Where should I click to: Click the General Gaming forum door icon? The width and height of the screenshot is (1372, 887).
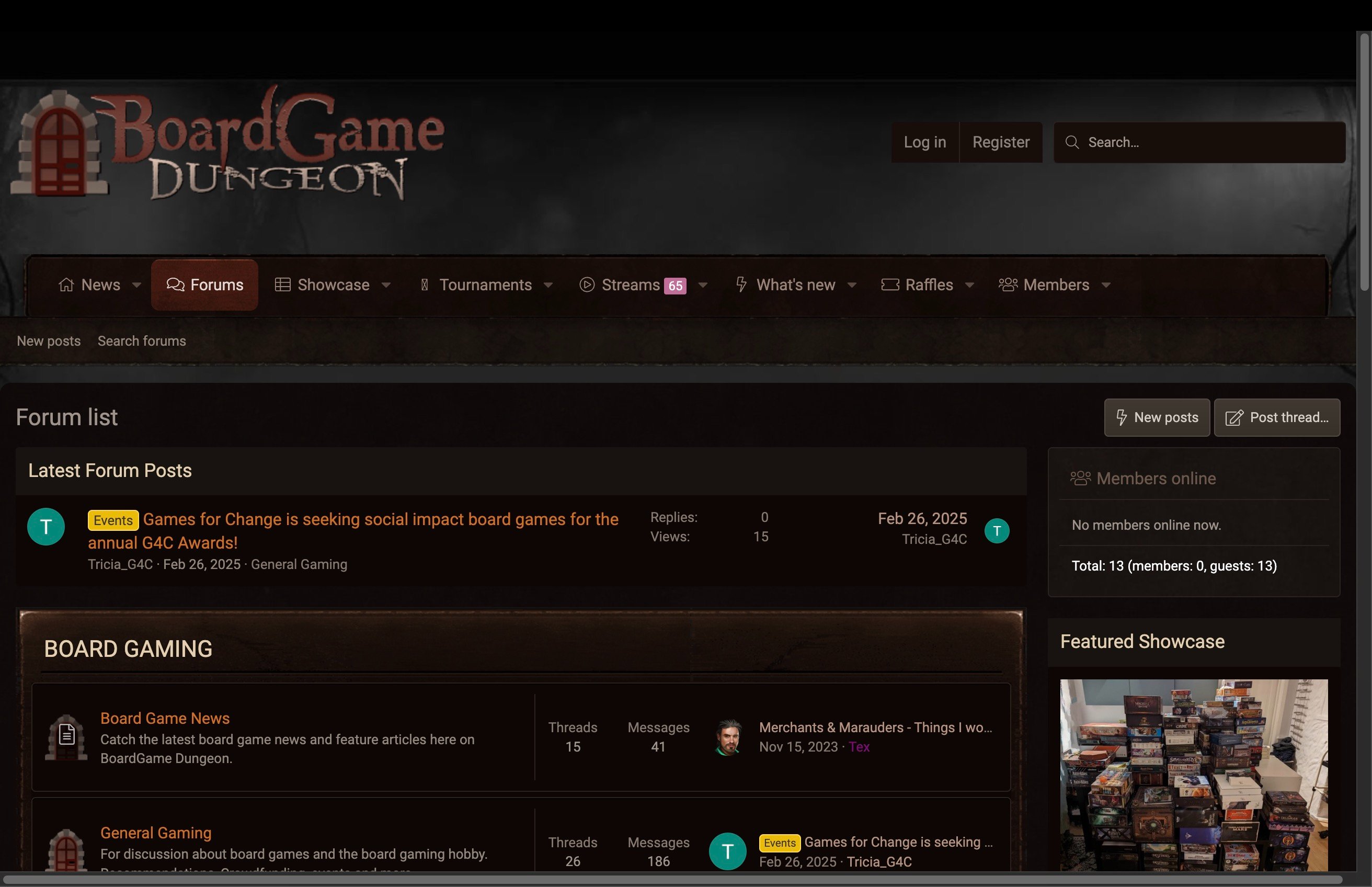(66, 850)
